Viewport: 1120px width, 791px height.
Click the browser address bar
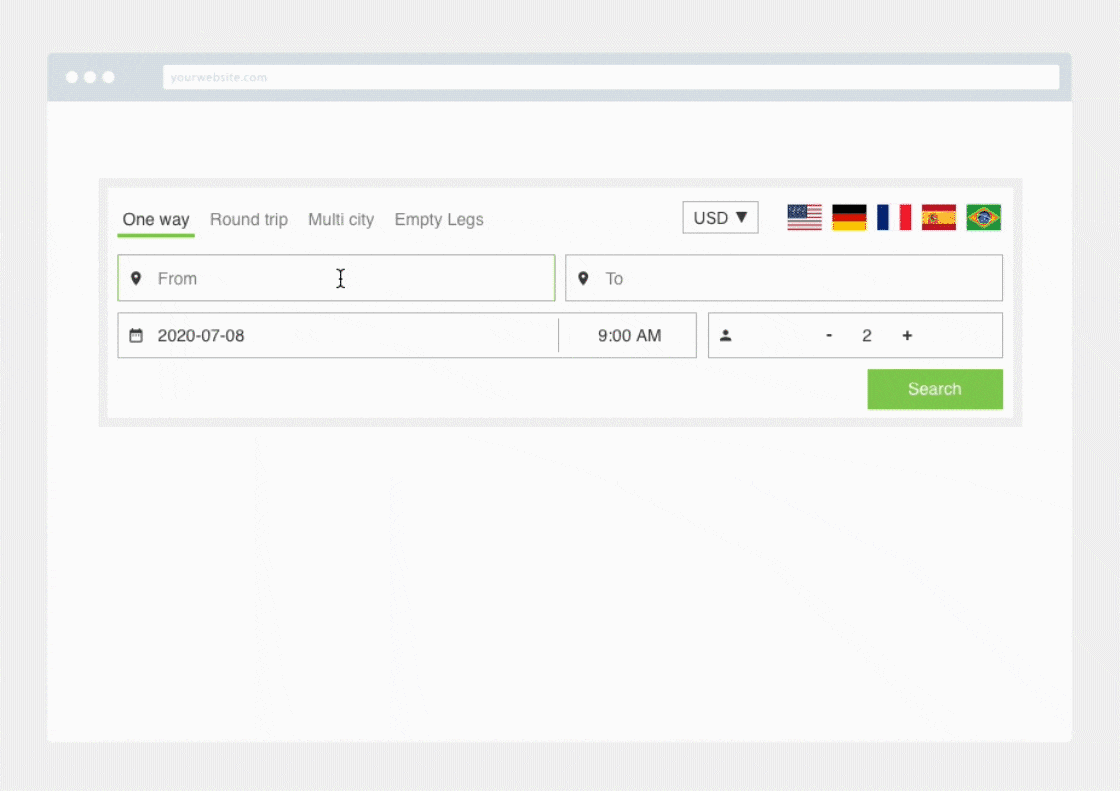(610, 77)
